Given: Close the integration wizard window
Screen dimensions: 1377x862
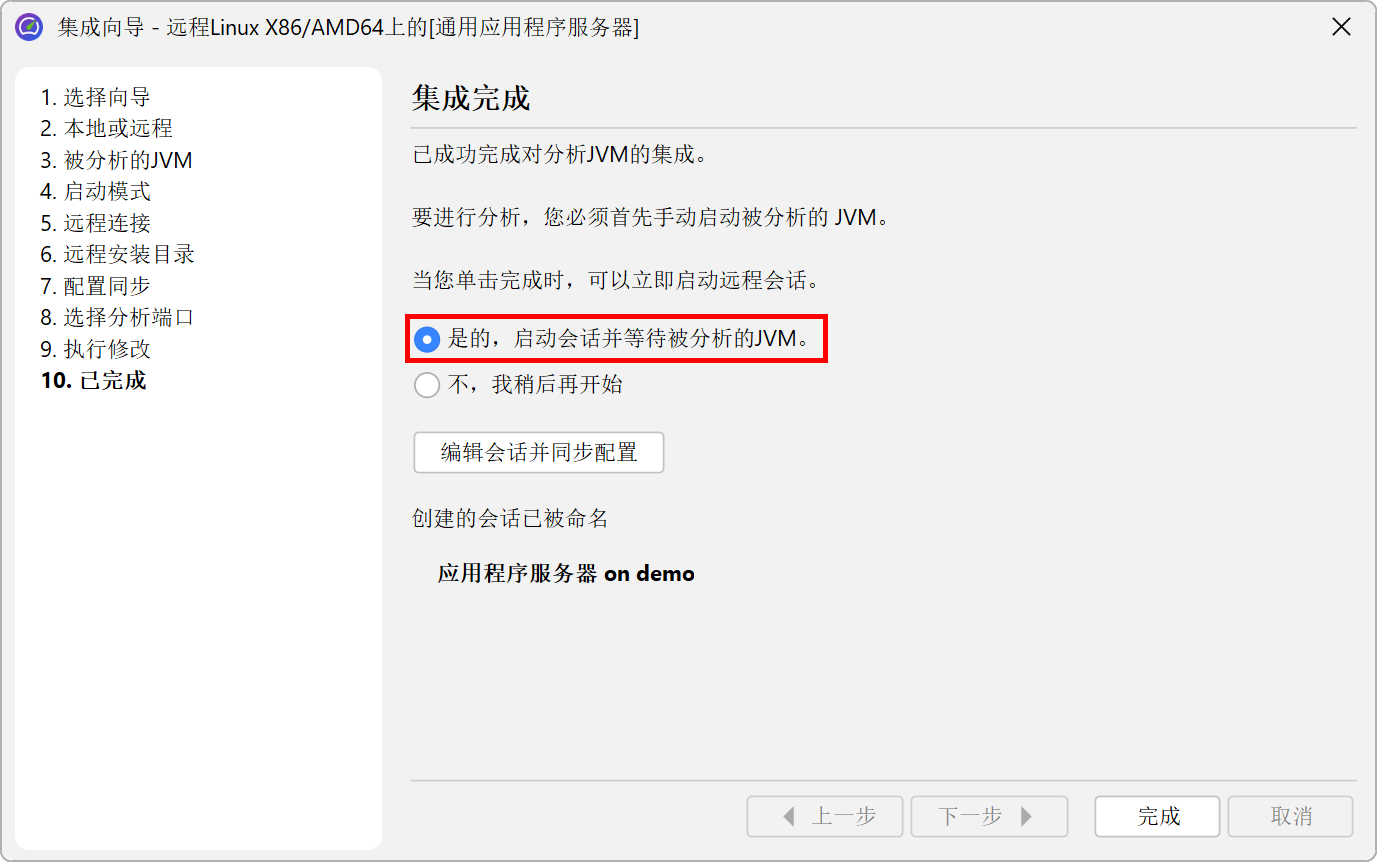Looking at the screenshot, I should pos(1341,27).
